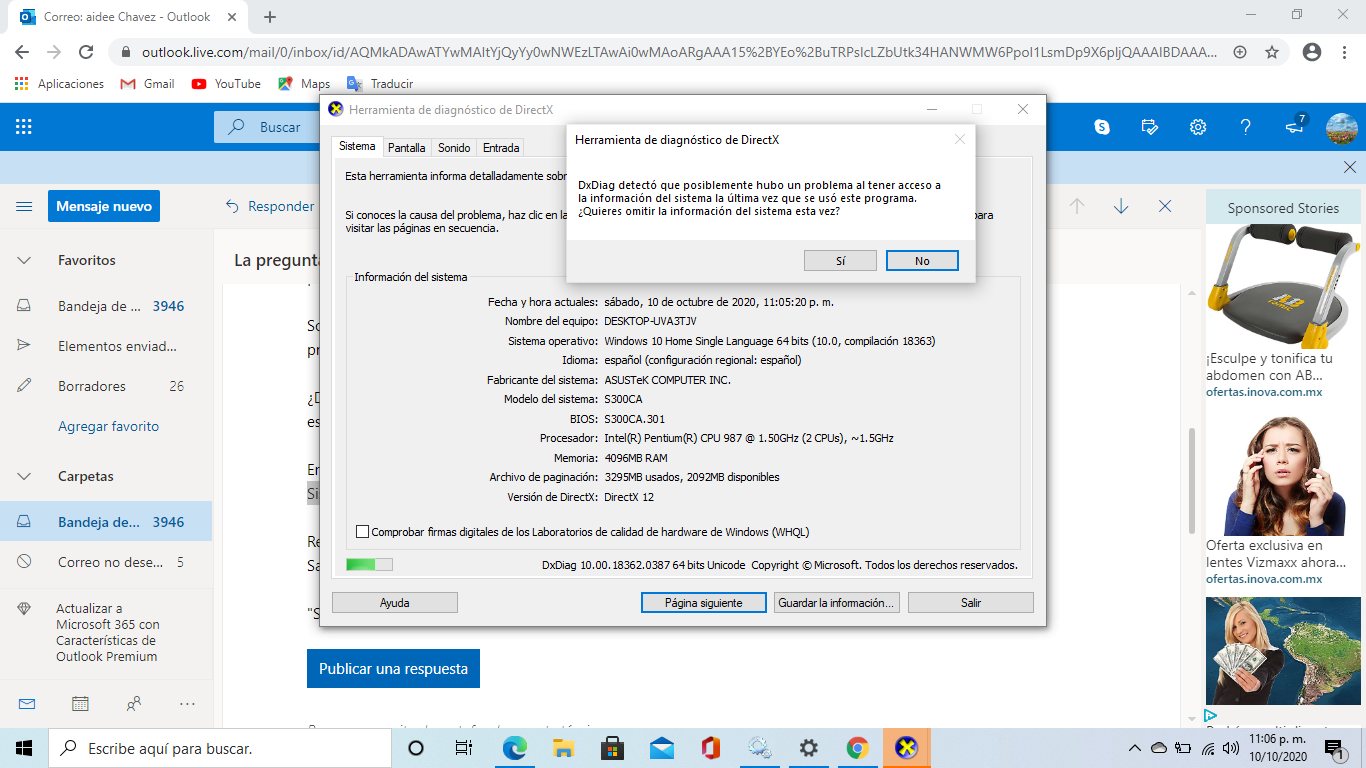Toggle the Outlook navigation pane hamburger

click(24, 207)
